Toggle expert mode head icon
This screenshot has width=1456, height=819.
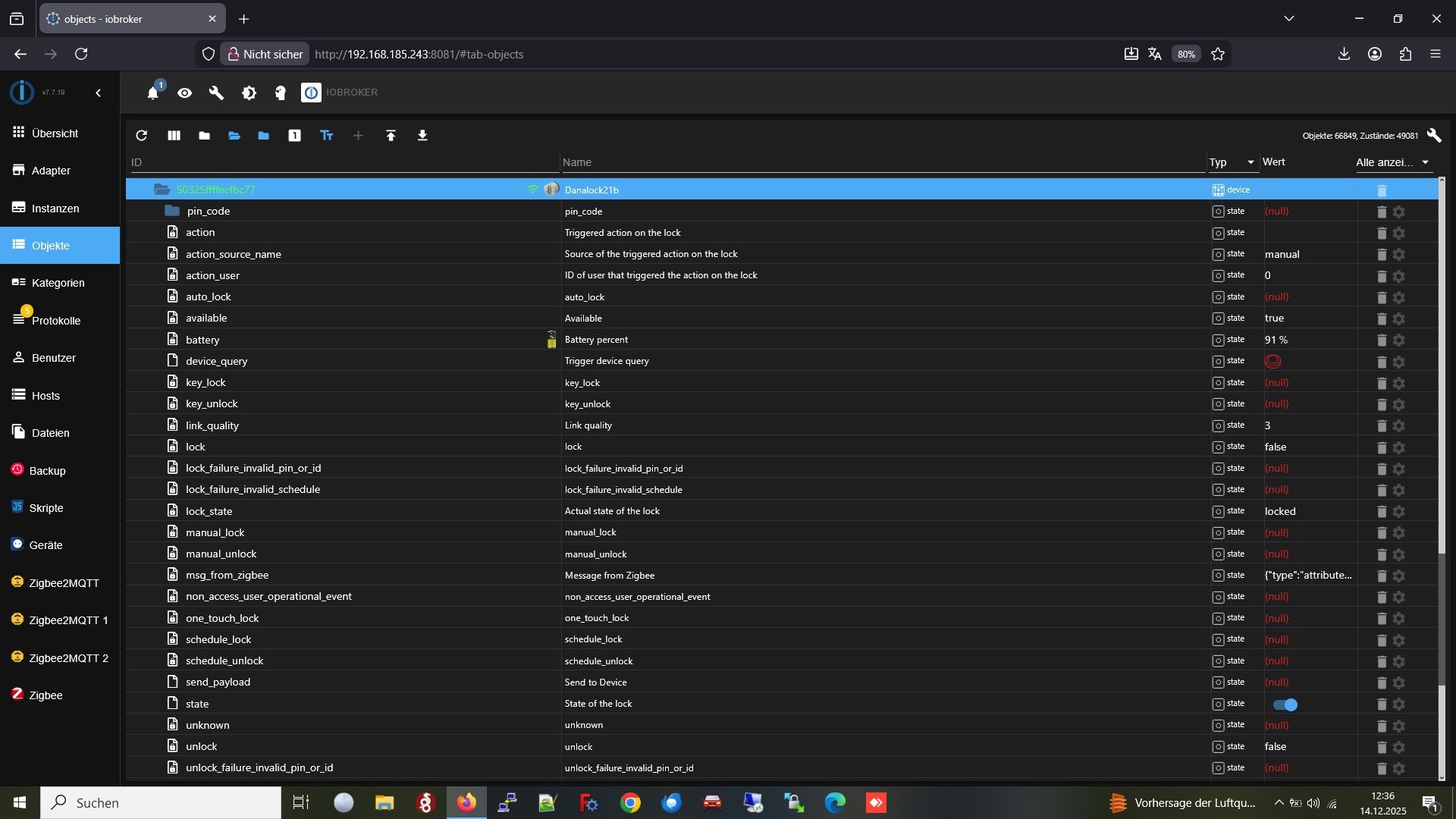280,93
